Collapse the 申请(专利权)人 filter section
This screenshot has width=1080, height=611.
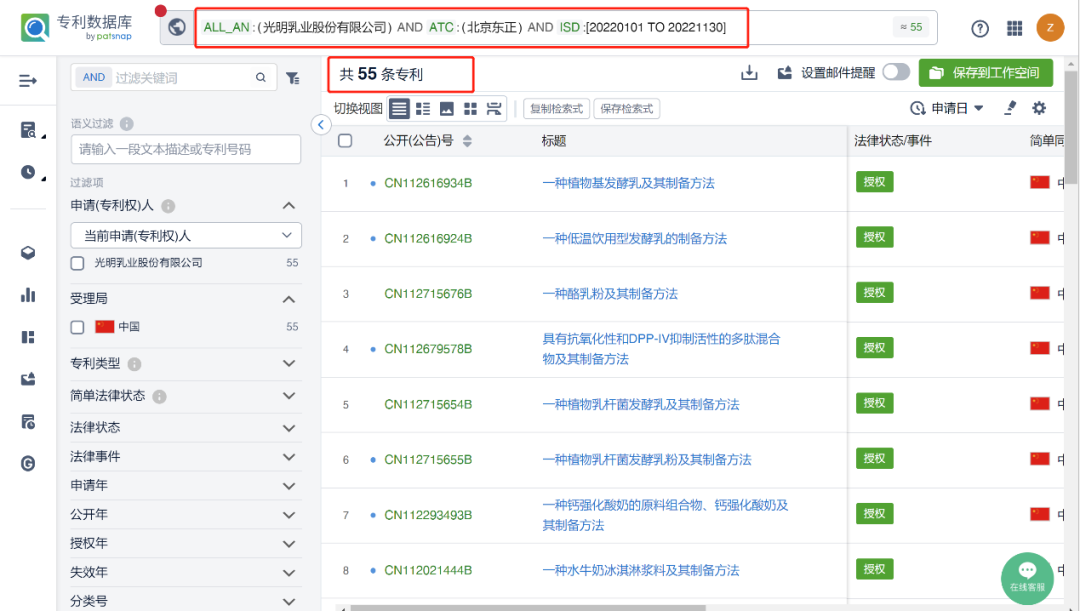pos(289,205)
